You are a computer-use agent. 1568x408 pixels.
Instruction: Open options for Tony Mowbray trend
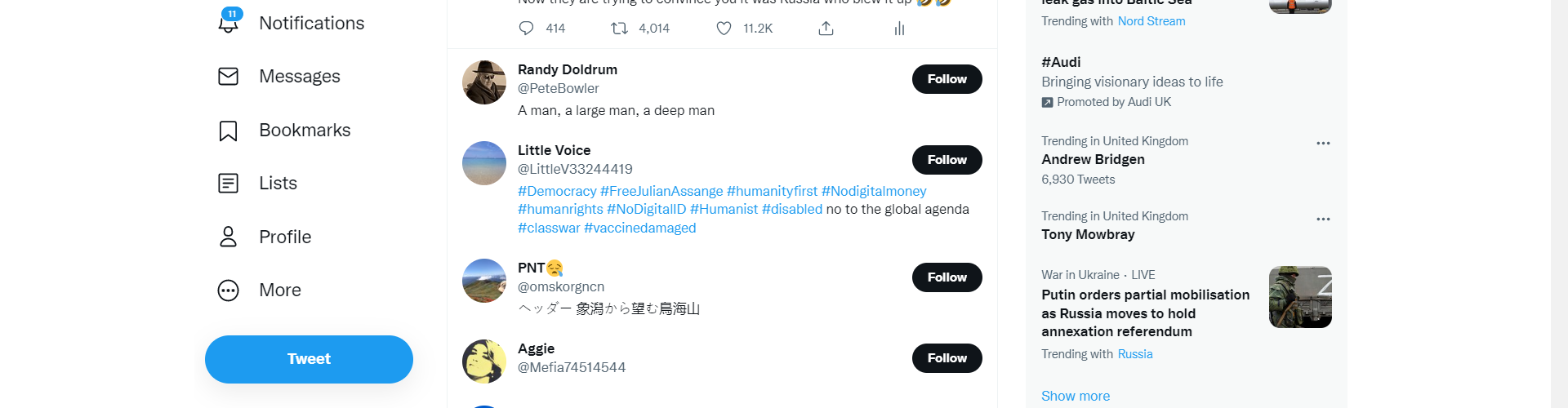(1323, 219)
